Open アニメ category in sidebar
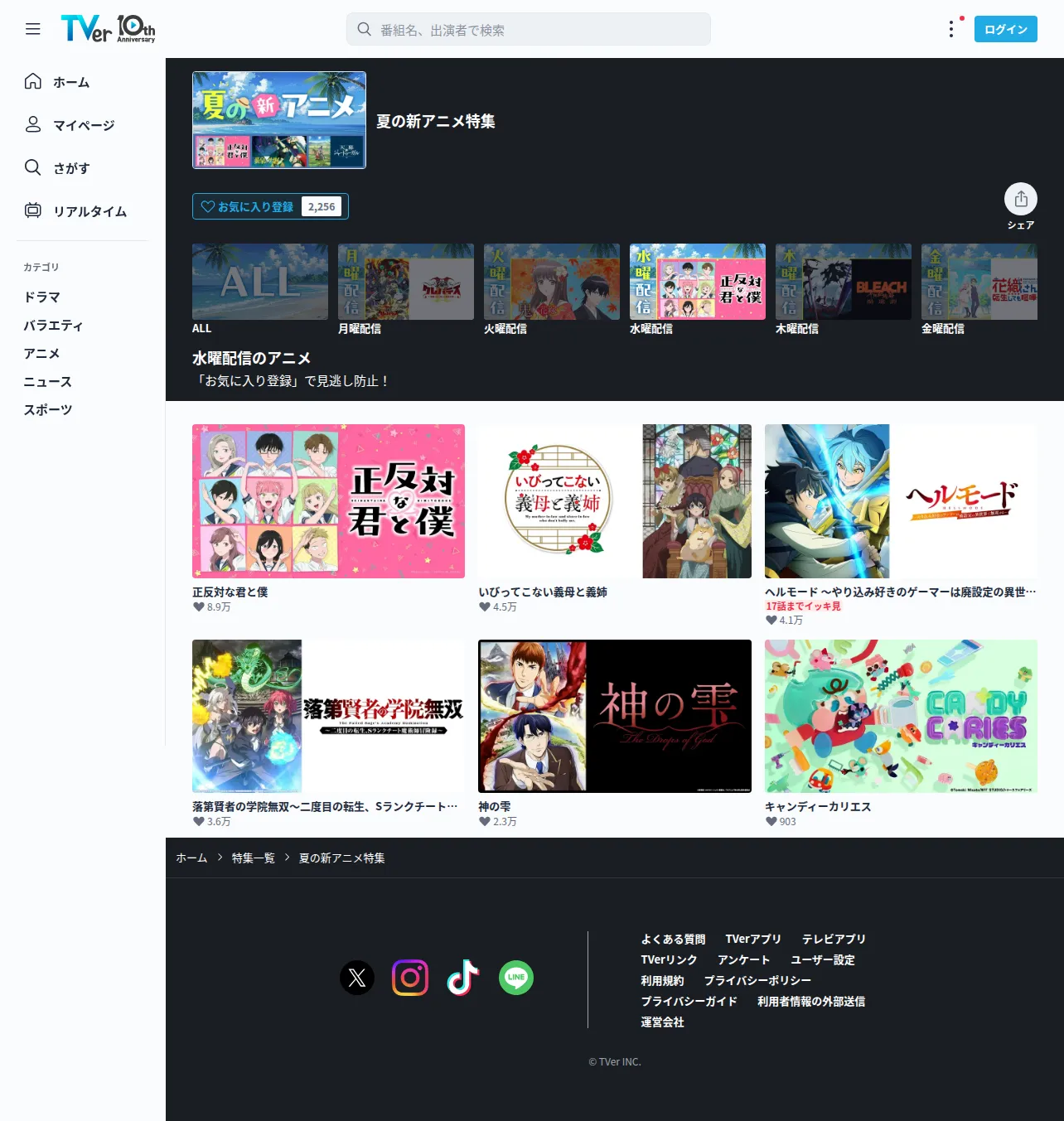This screenshot has height=1121, width=1064. coord(42,353)
